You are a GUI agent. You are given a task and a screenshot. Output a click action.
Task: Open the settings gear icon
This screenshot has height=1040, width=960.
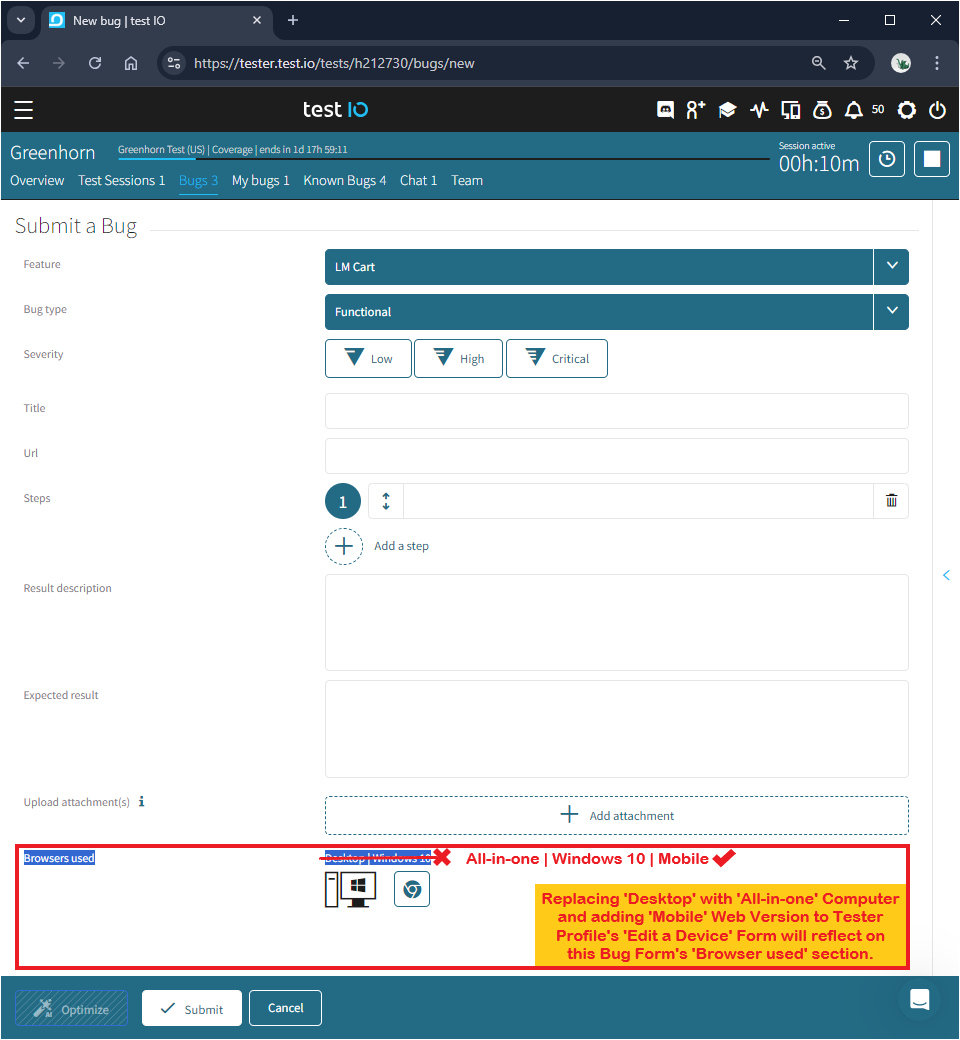coord(906,109)
